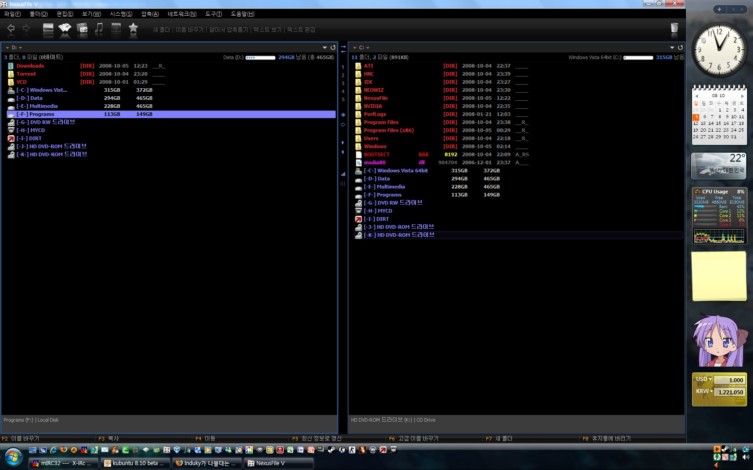The width and height of the screenshot is (753, 470).
Task: Open the 도구(T) menu
Action: click(214, 14)
